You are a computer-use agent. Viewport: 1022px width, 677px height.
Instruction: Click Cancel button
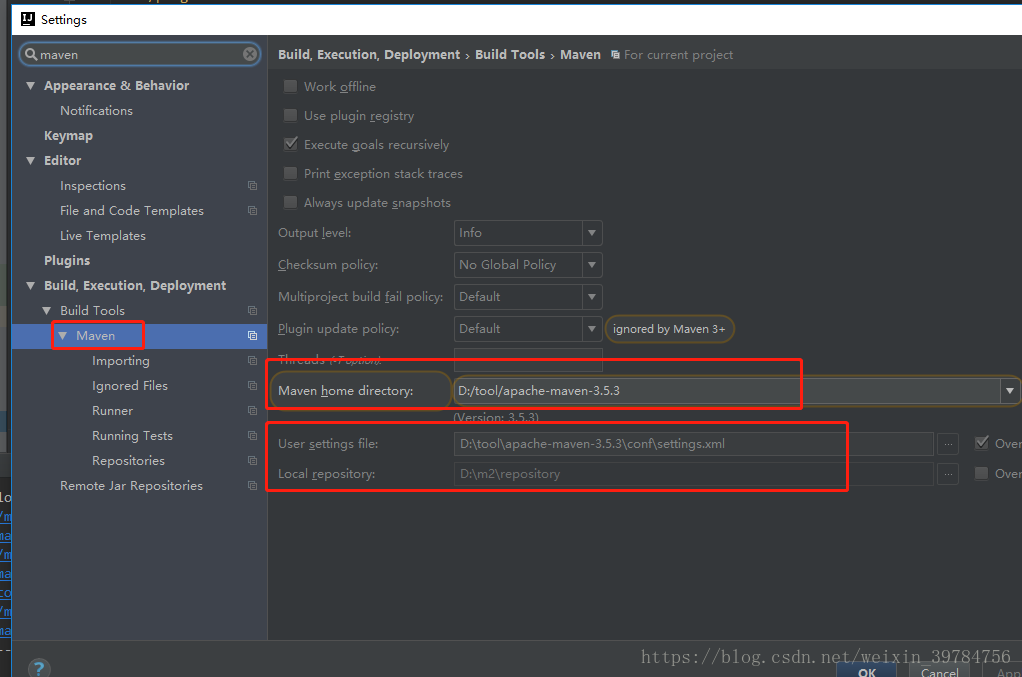[939, 671]
